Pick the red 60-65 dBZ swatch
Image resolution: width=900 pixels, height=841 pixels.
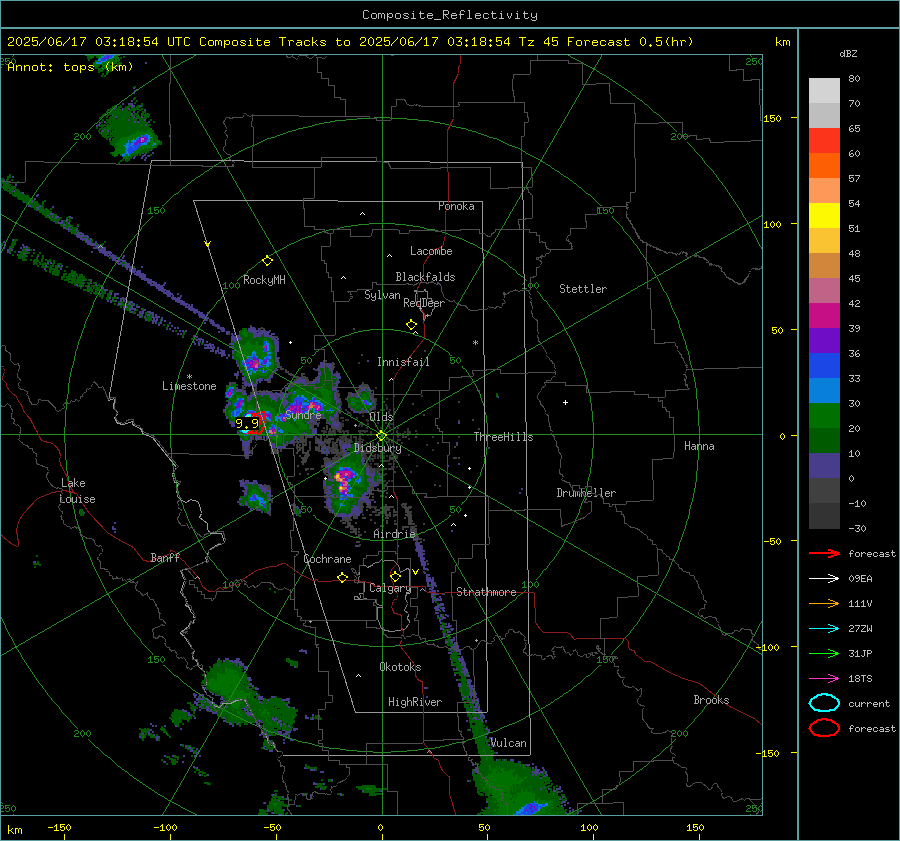pyautogui.click(x=824, y=141)
